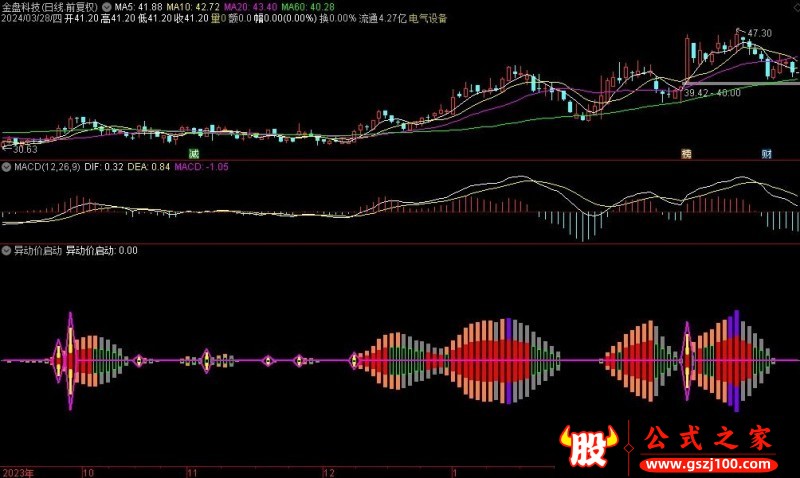
Task: Click the 减 marker icon on chart
Action: pyautogui.click(x=194, y=154)
